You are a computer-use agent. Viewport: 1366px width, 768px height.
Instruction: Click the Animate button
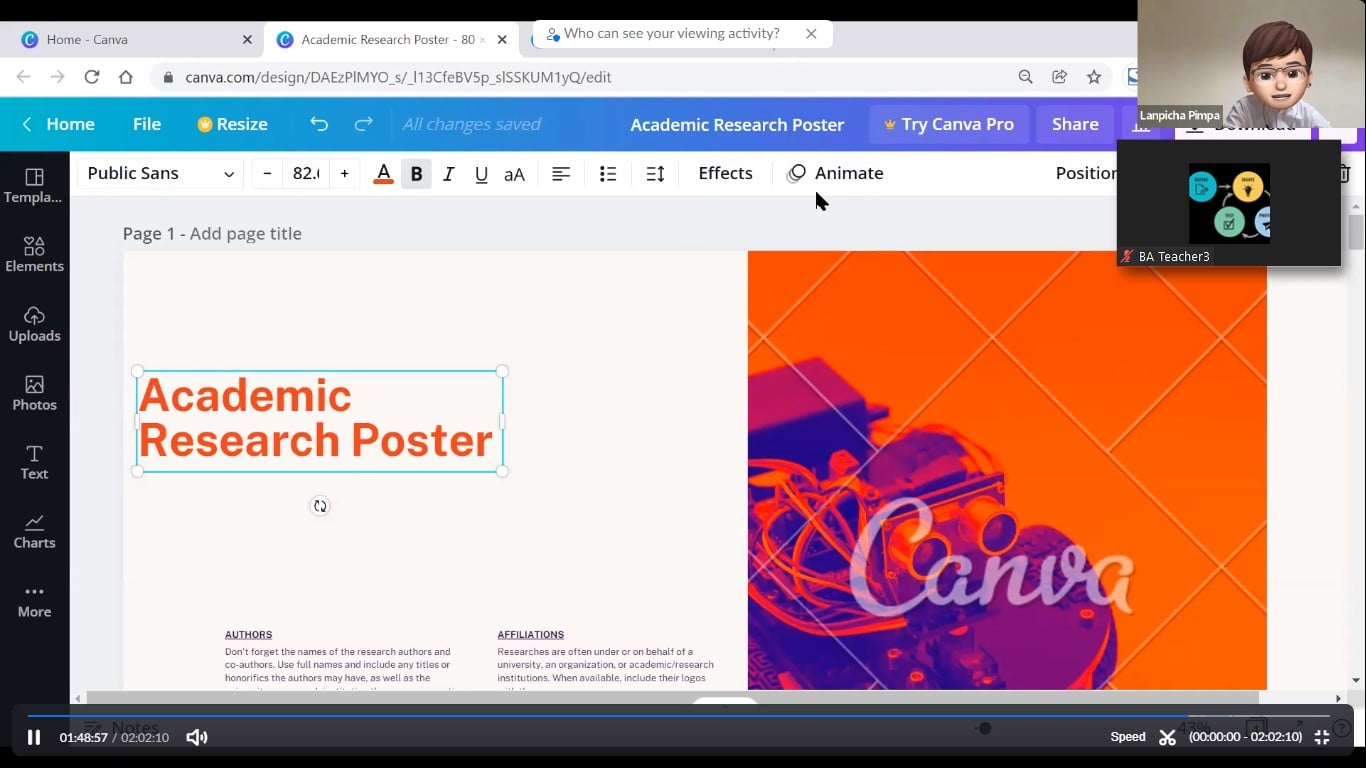835,173
